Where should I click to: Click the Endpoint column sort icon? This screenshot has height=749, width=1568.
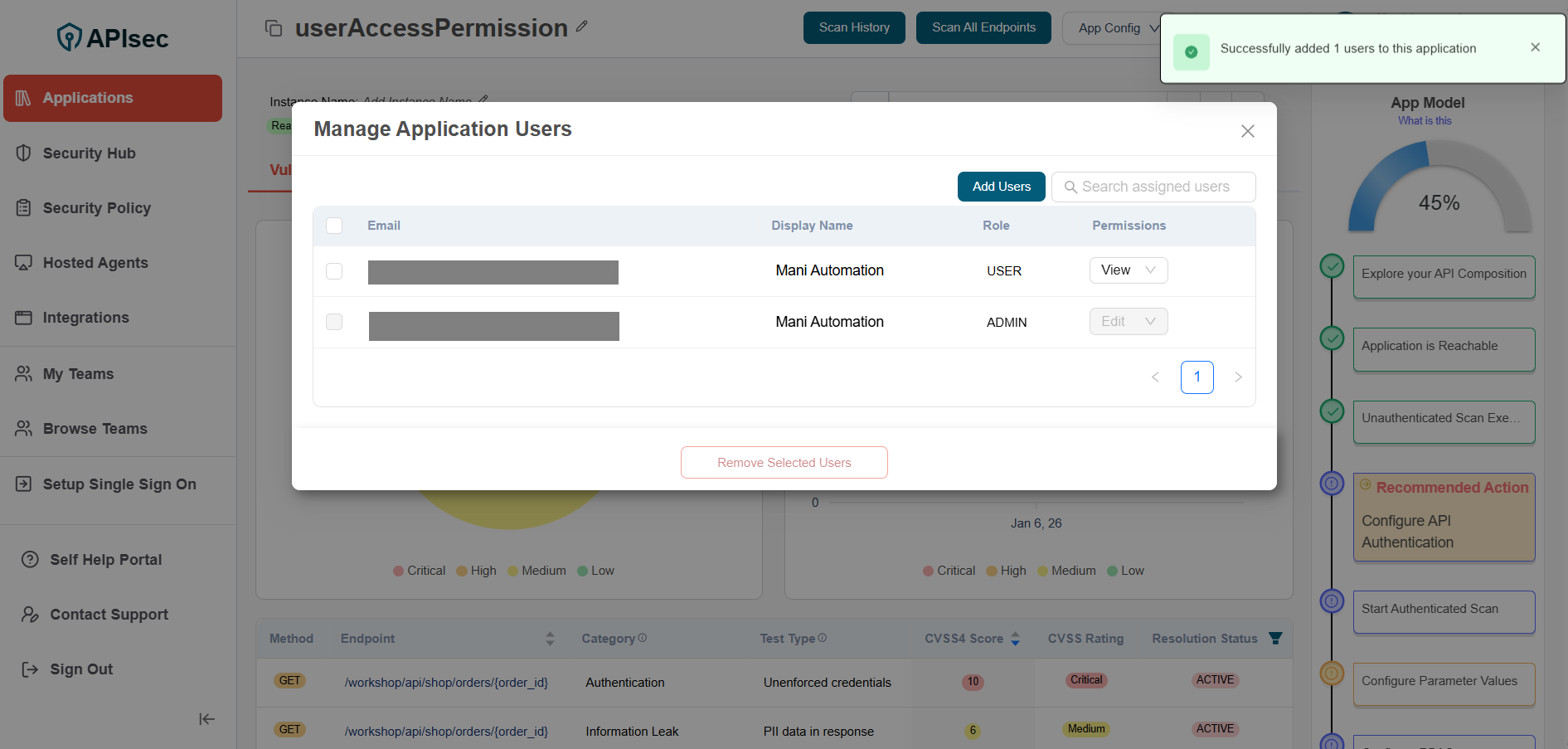click(550, 639)
